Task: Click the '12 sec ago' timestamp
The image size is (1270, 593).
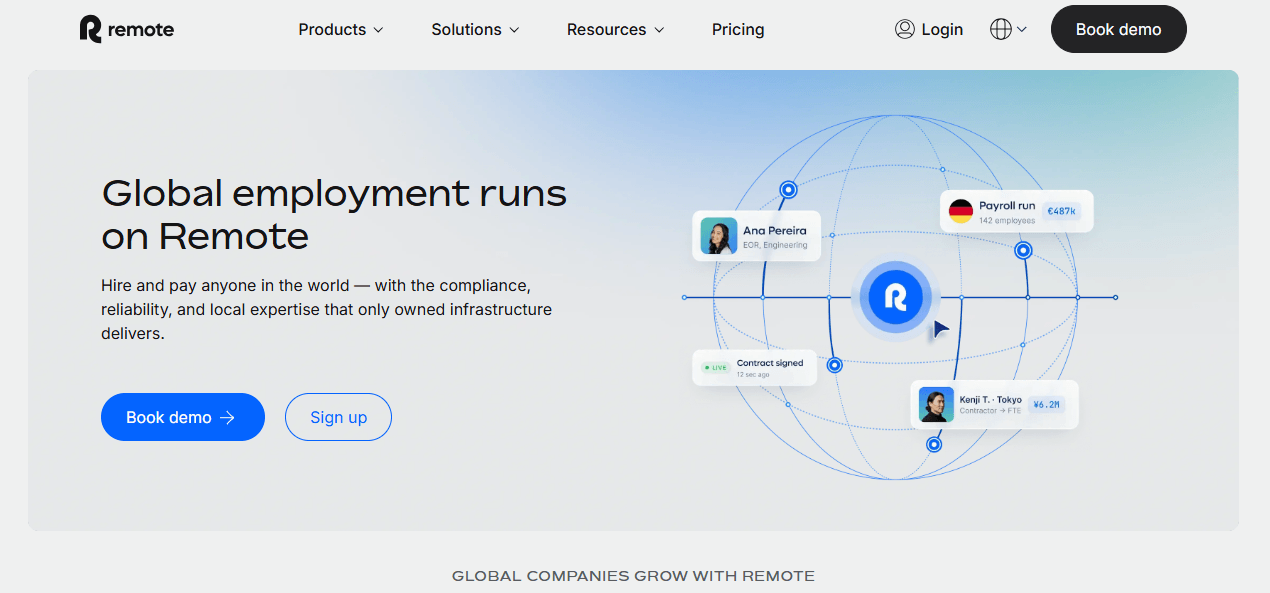Action: pyautogui.click(x=753, y=374)
